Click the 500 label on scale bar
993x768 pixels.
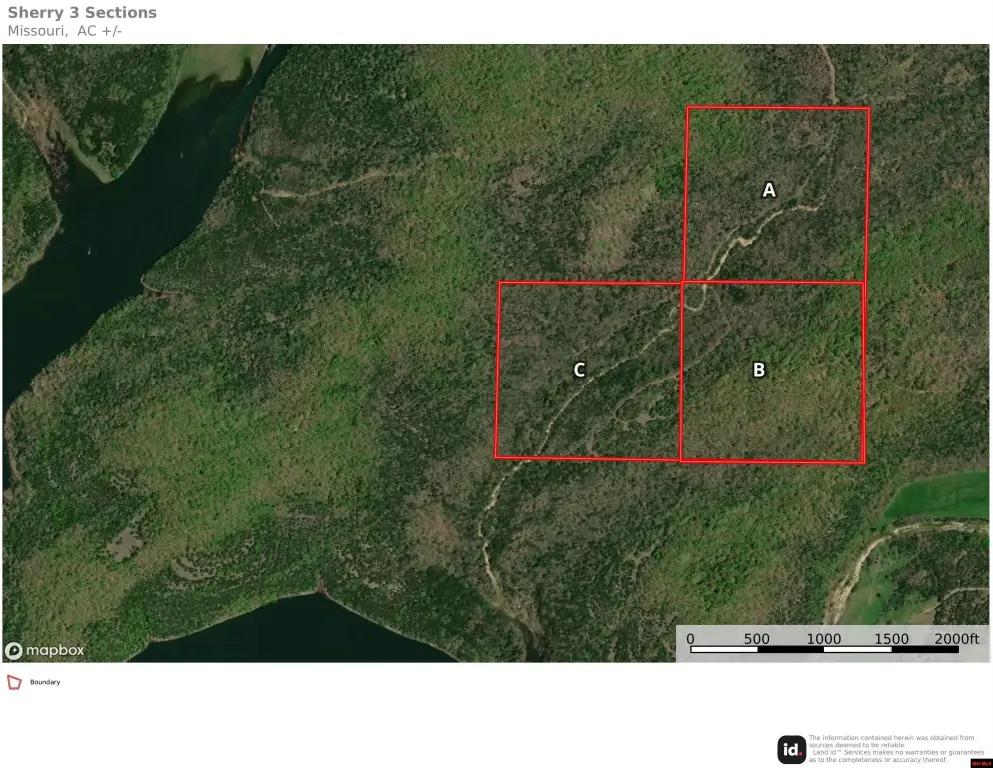point(757,639)
